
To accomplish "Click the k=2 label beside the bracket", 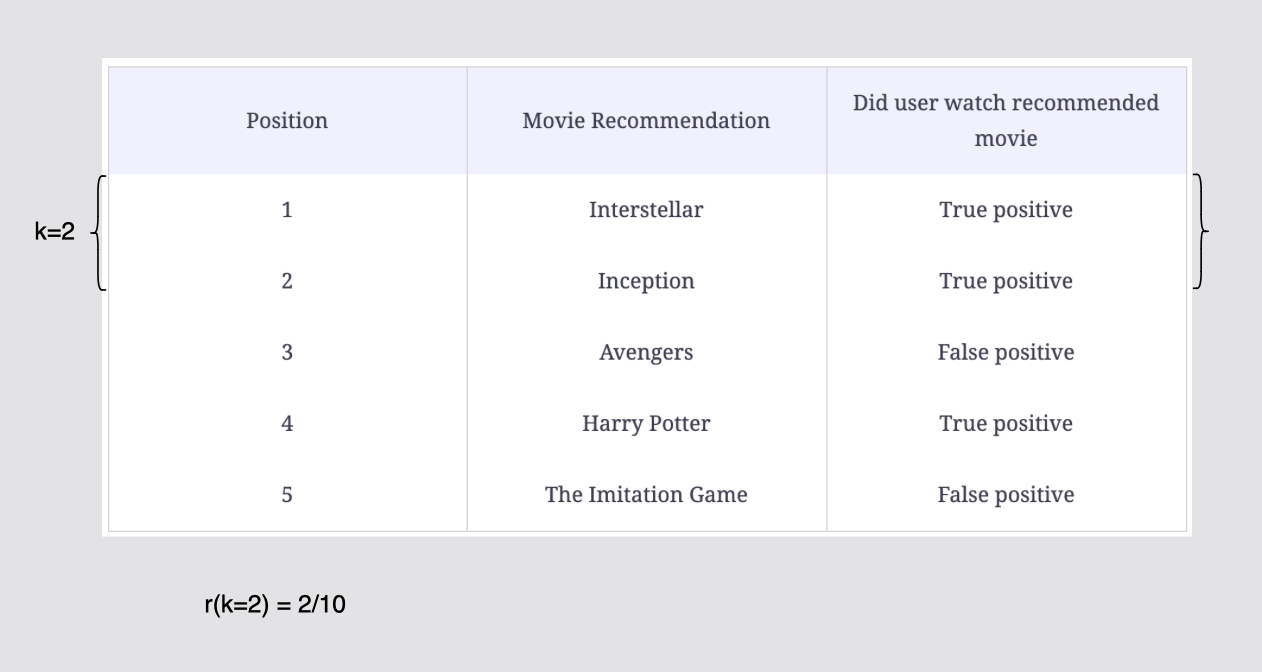I will pos(54,233).
